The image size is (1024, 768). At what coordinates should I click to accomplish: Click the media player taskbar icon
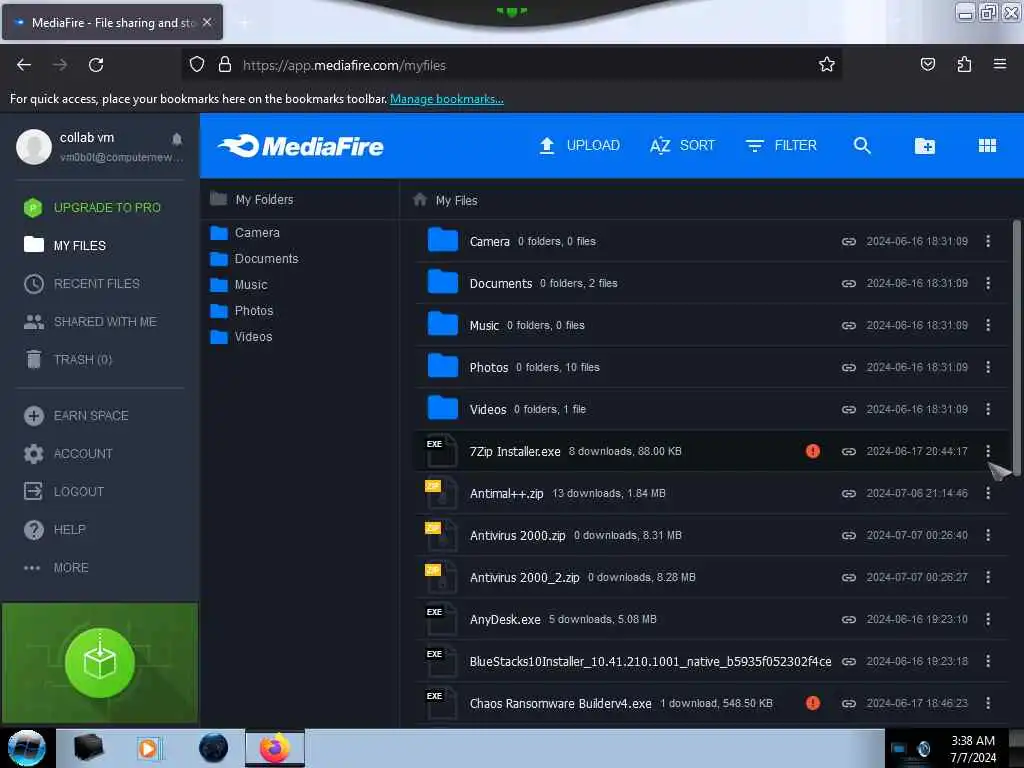pos(148,748)
